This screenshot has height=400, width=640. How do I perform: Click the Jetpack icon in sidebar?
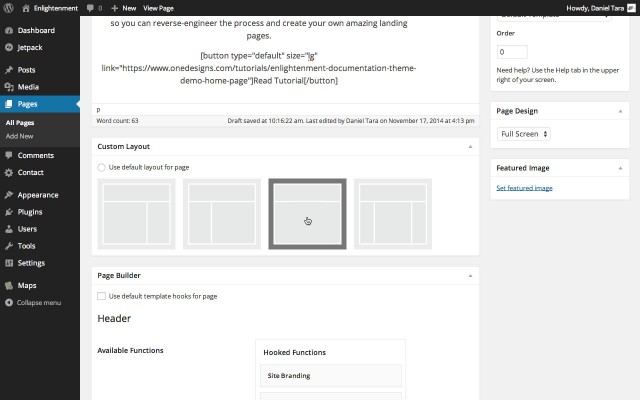click(9, 47)
